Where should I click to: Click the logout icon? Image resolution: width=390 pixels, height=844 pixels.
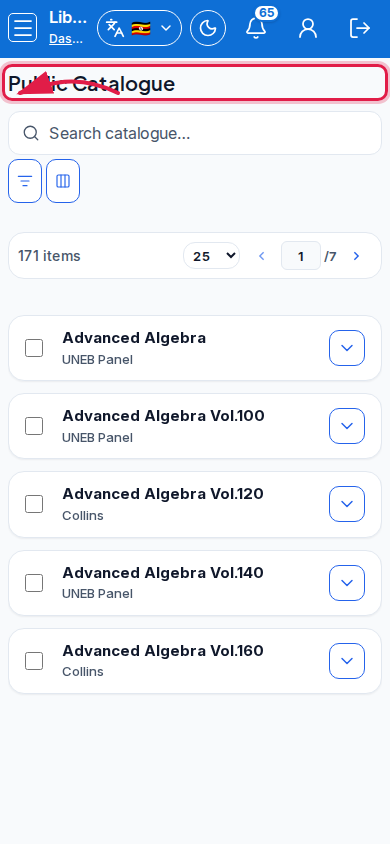tap(360, 28)
